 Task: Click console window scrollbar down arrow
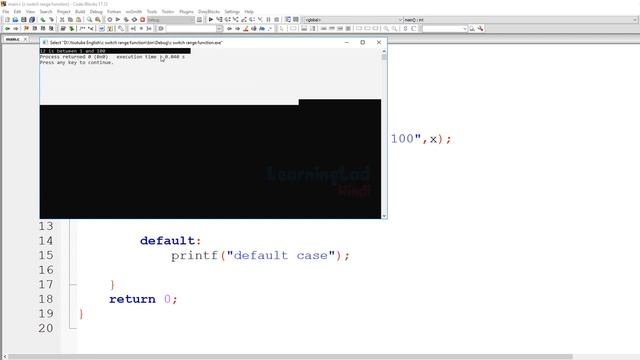[x=384, y=216]
